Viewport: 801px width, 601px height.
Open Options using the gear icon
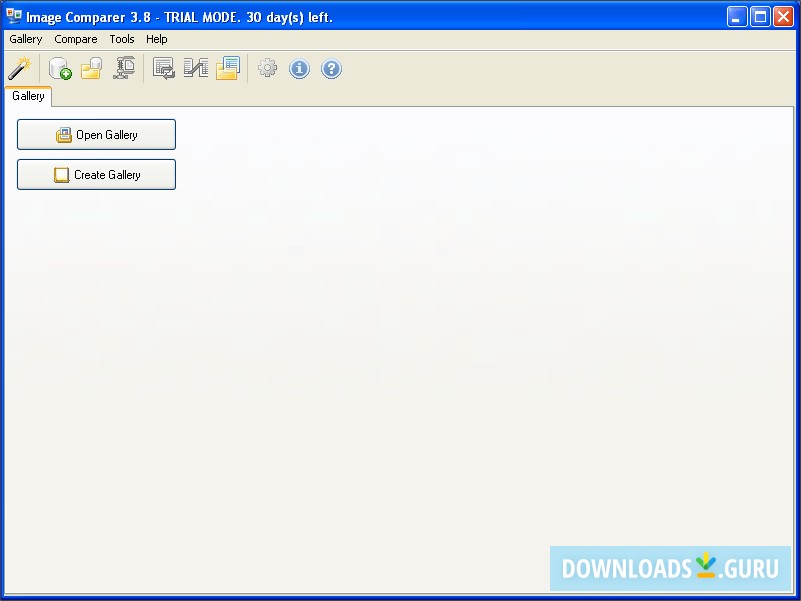point(267,68)
